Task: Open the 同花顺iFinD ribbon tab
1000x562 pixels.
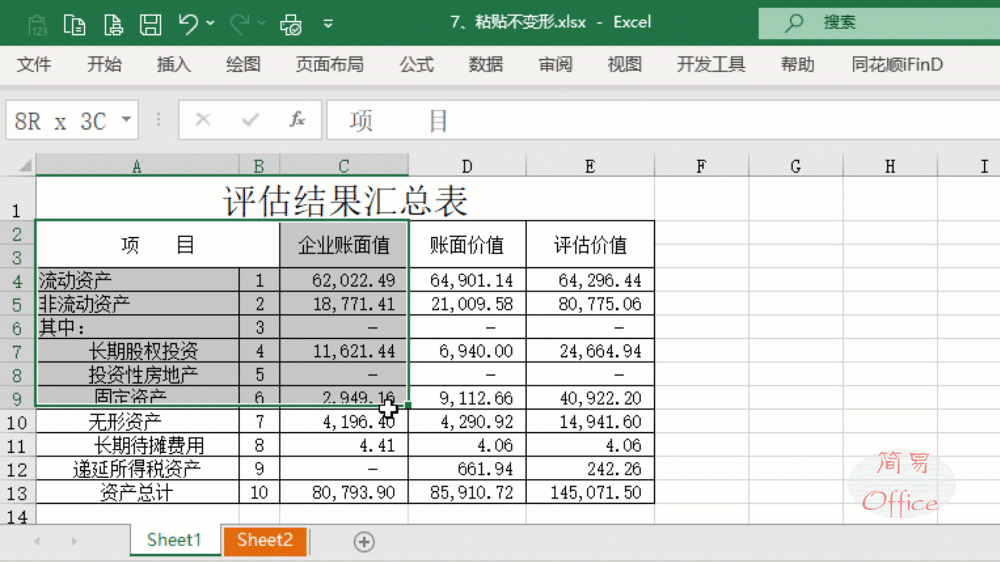Action: (x=897, y=64)
